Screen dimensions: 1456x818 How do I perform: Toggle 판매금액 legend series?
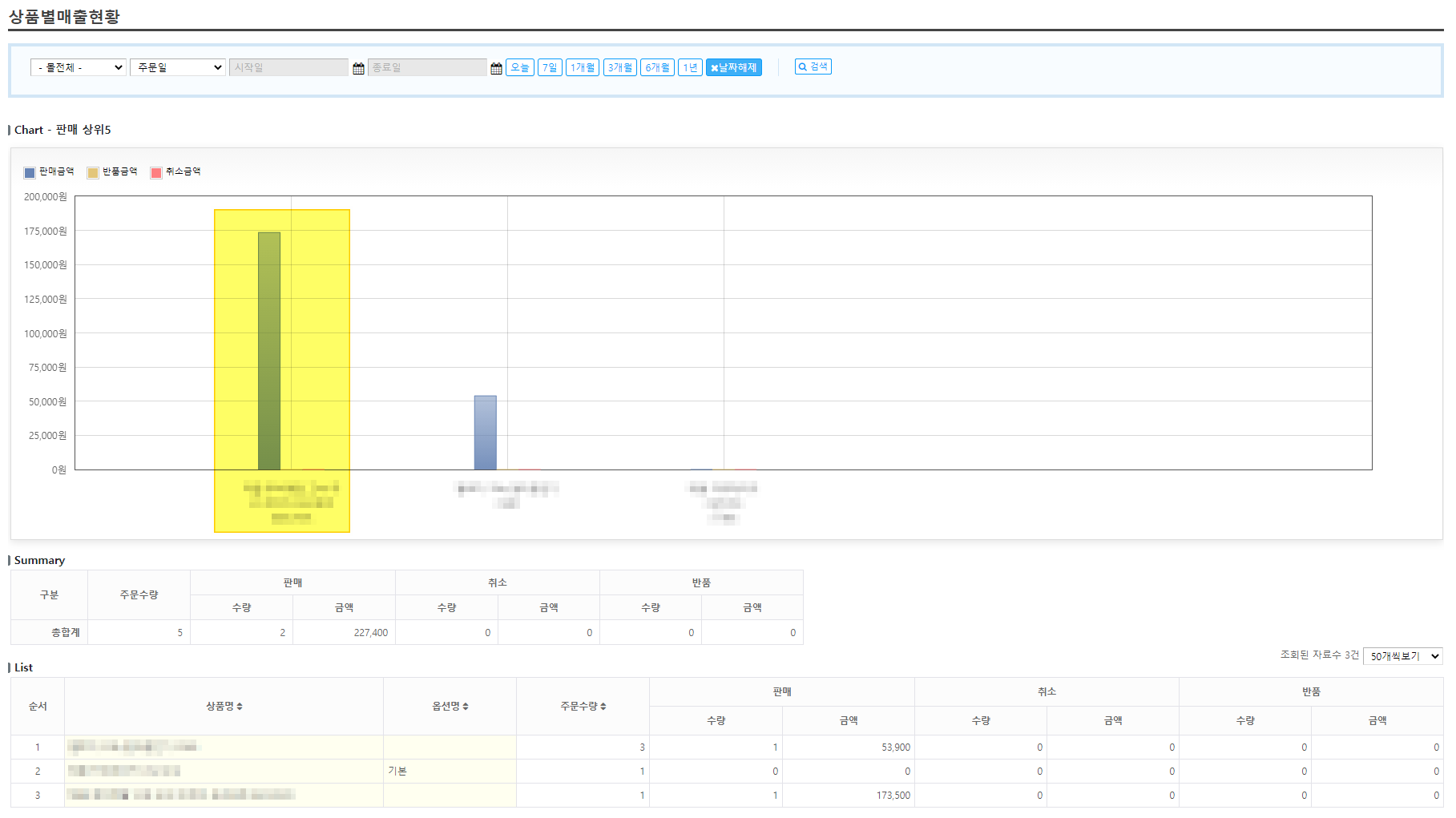[x=49, y=172]
